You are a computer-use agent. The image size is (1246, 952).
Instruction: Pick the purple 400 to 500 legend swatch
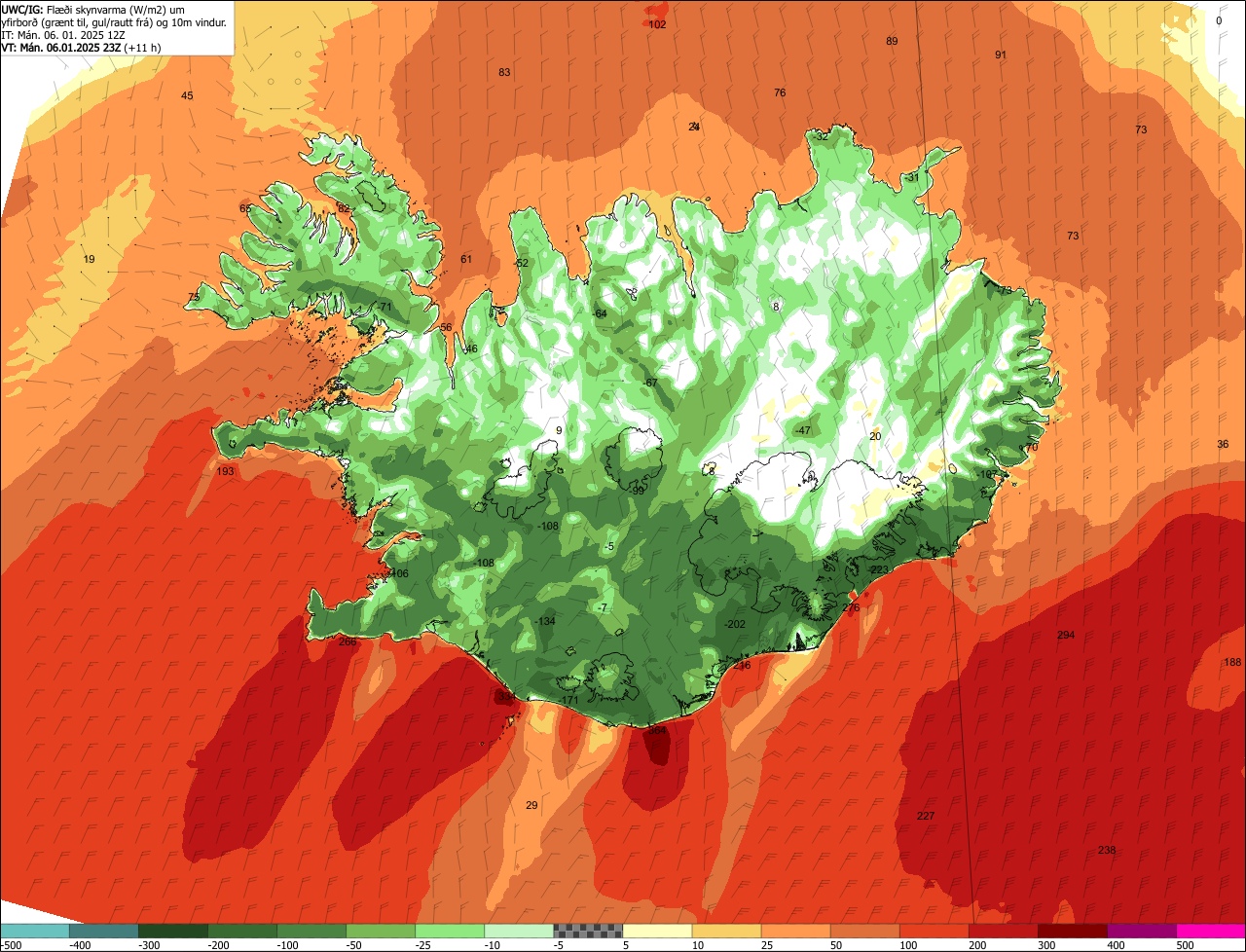point(1141,931)
